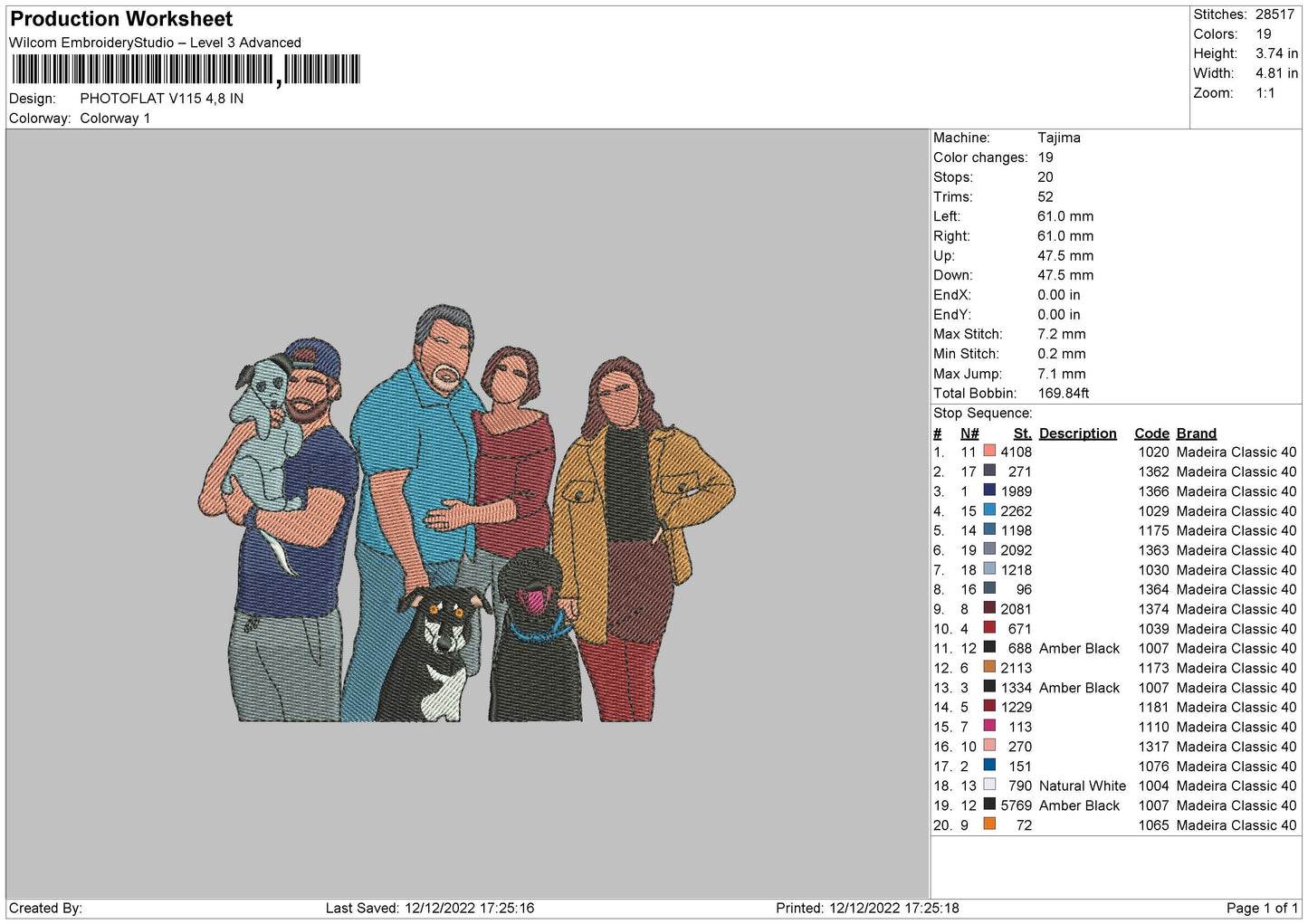Click the stitch count 5769 in stop 19

point(1016,805)
